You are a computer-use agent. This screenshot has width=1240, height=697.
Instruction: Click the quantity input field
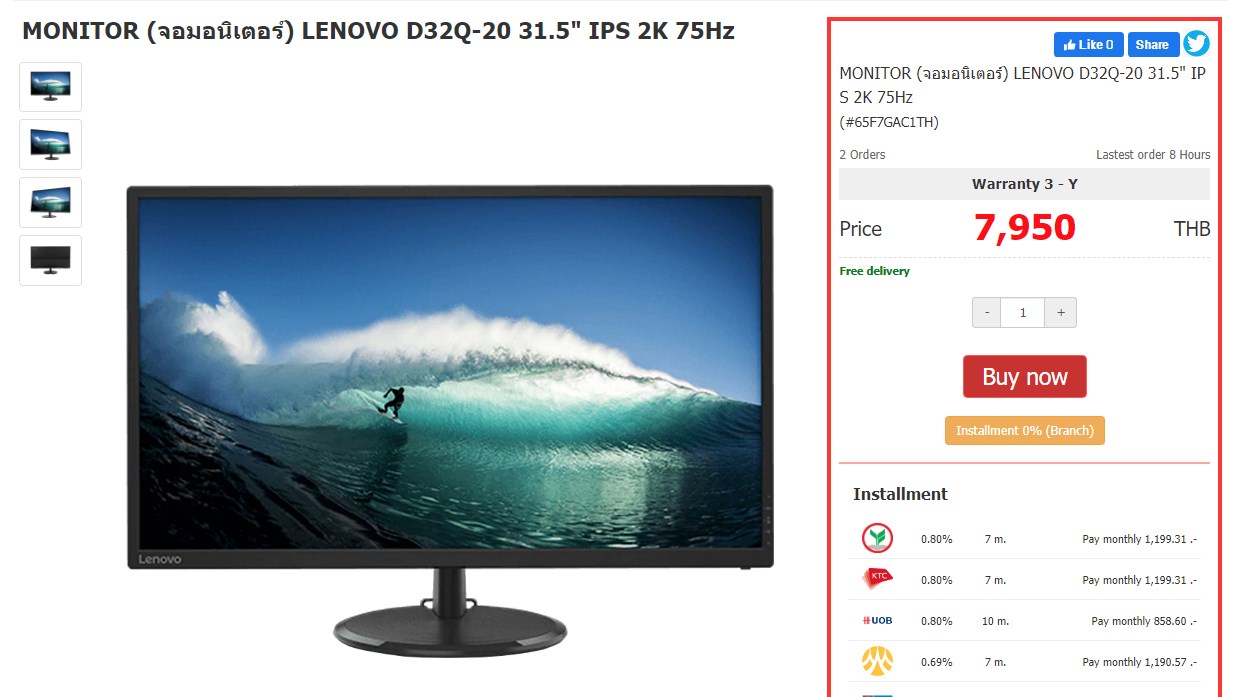pyautogui.click(x=1023, y=313)
